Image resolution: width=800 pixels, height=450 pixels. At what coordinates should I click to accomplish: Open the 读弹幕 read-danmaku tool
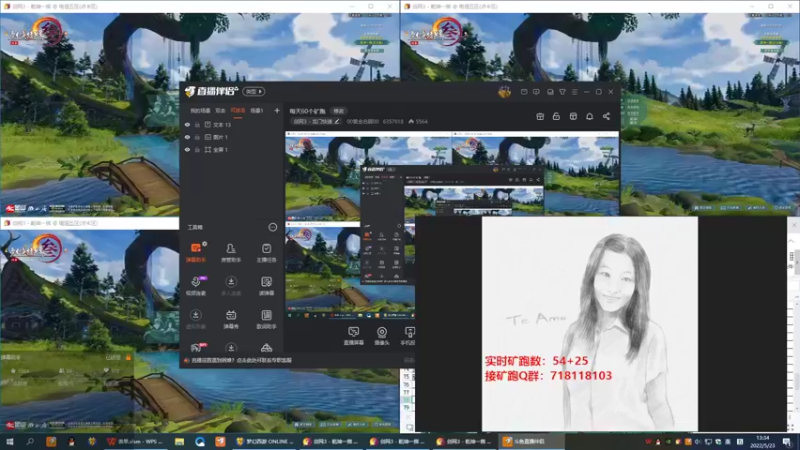coord(266,286)
